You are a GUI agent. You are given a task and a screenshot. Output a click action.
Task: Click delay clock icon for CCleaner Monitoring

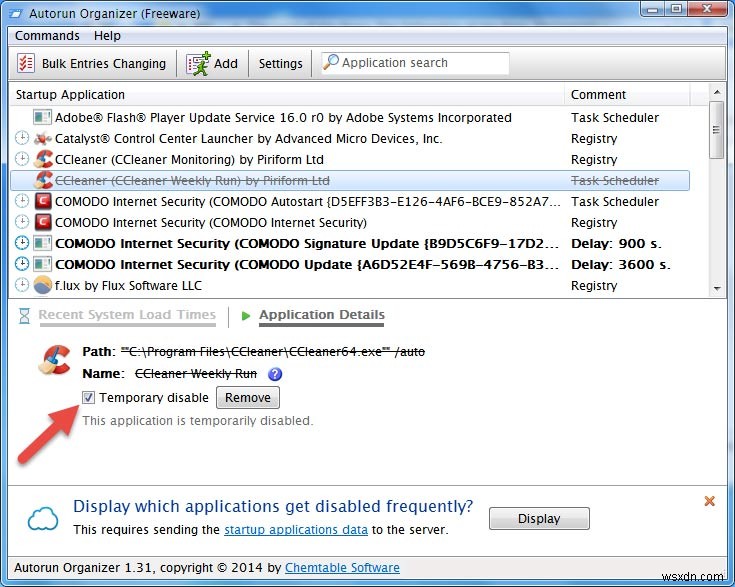coord(22,159)
